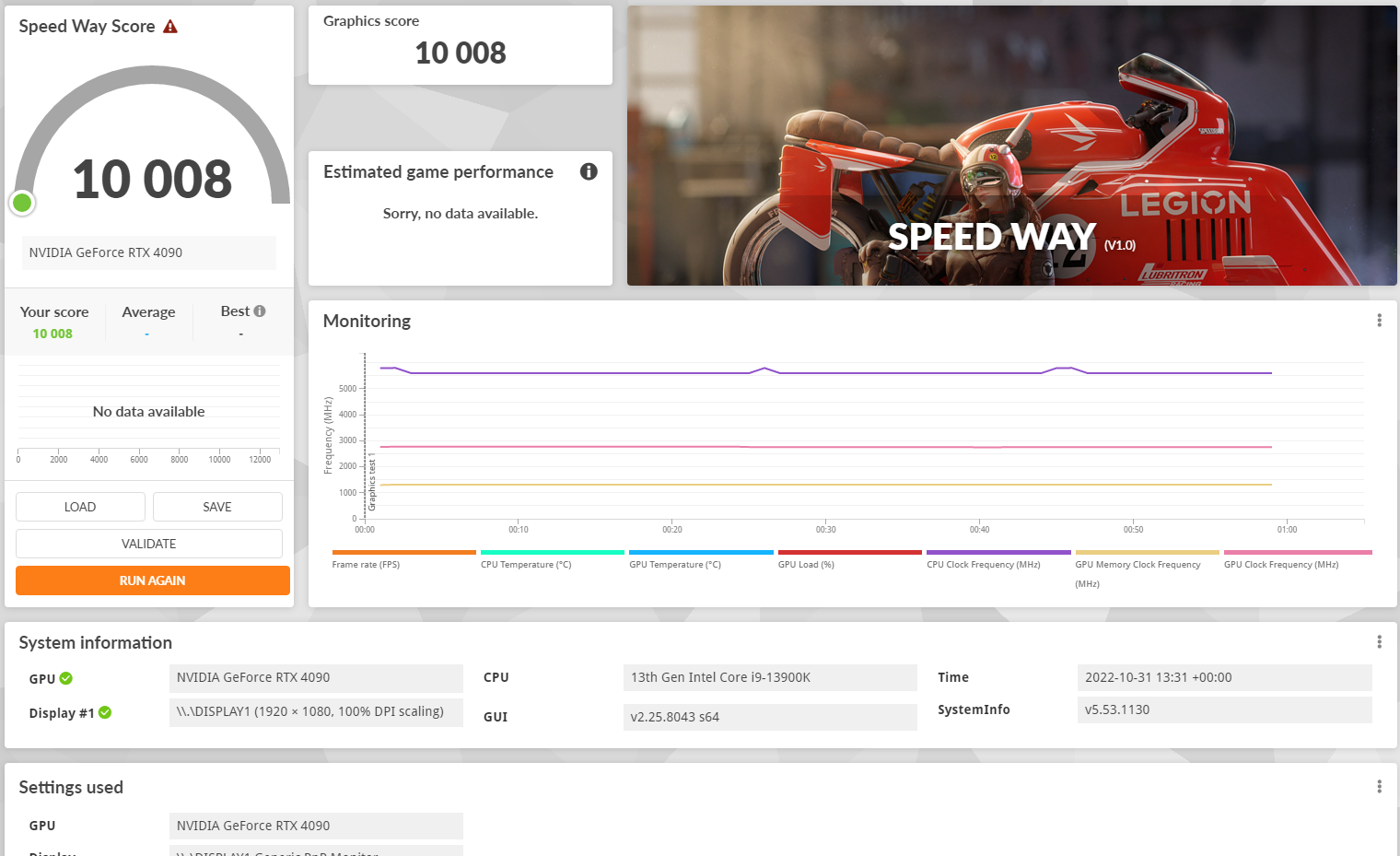Viewport: 1400px width, 856px height.
Task: Click the Speed Way Score warning triangle icon
Action: (170, 27)
